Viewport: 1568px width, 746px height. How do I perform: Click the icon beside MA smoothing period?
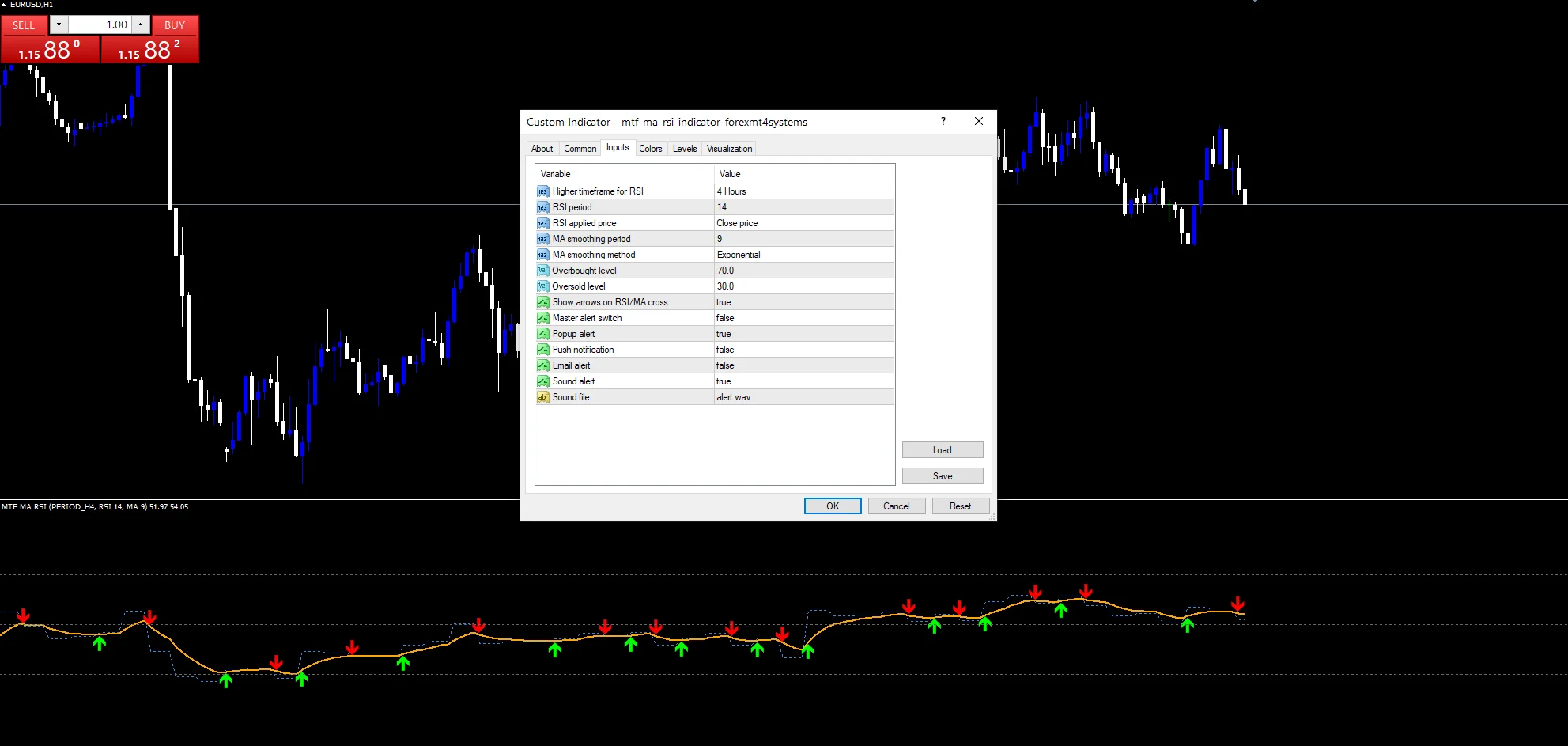pos(542,239)
